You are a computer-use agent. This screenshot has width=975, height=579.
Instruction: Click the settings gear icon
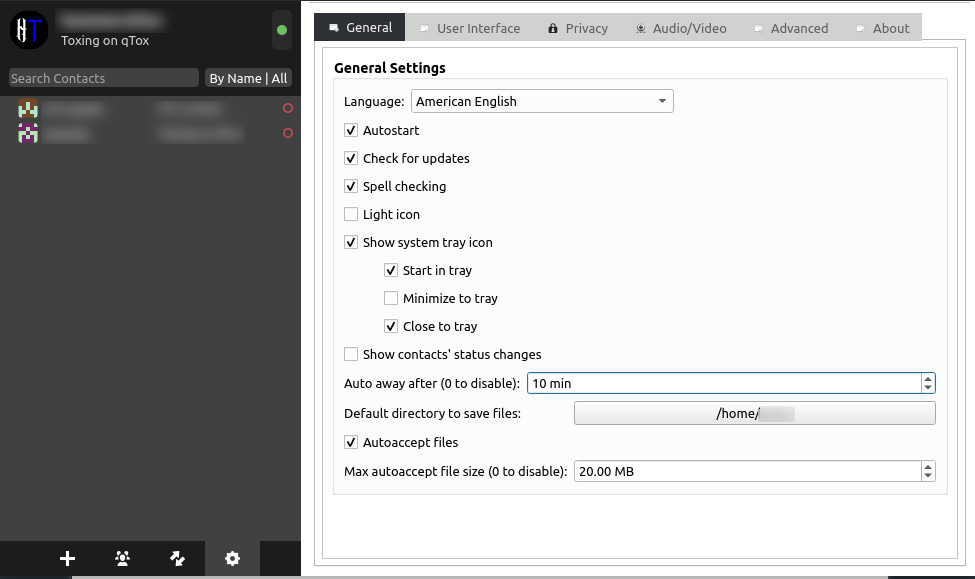[232, 558]
